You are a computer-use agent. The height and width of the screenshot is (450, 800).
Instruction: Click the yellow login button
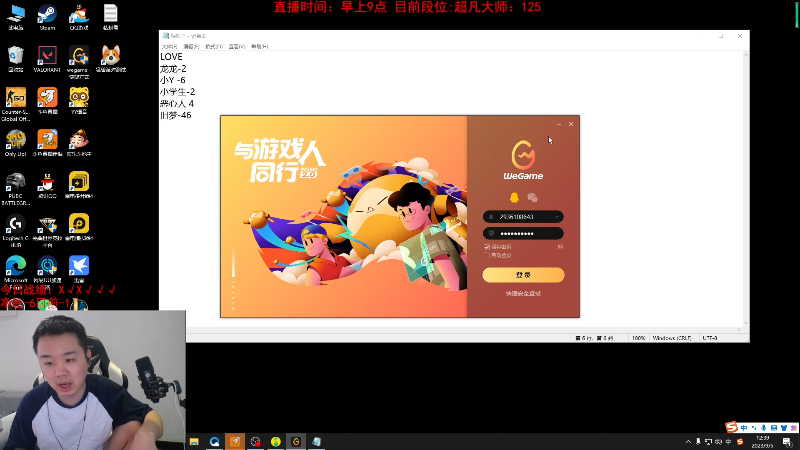pos(523,275)
